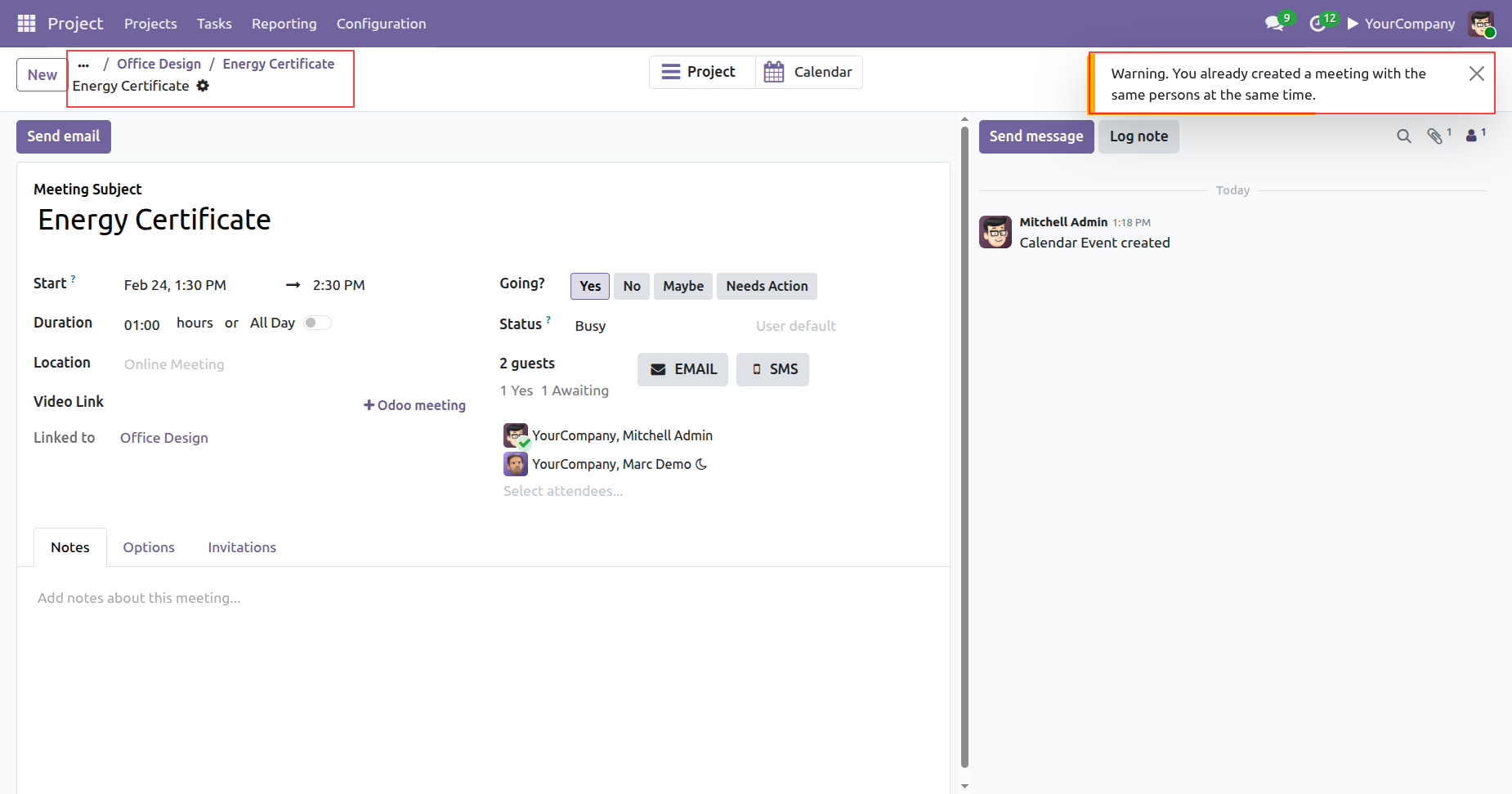Set Going to Yes
The height and width of the screenshot is (794, 1512).
pyautogui.click(x=590, y=286)
